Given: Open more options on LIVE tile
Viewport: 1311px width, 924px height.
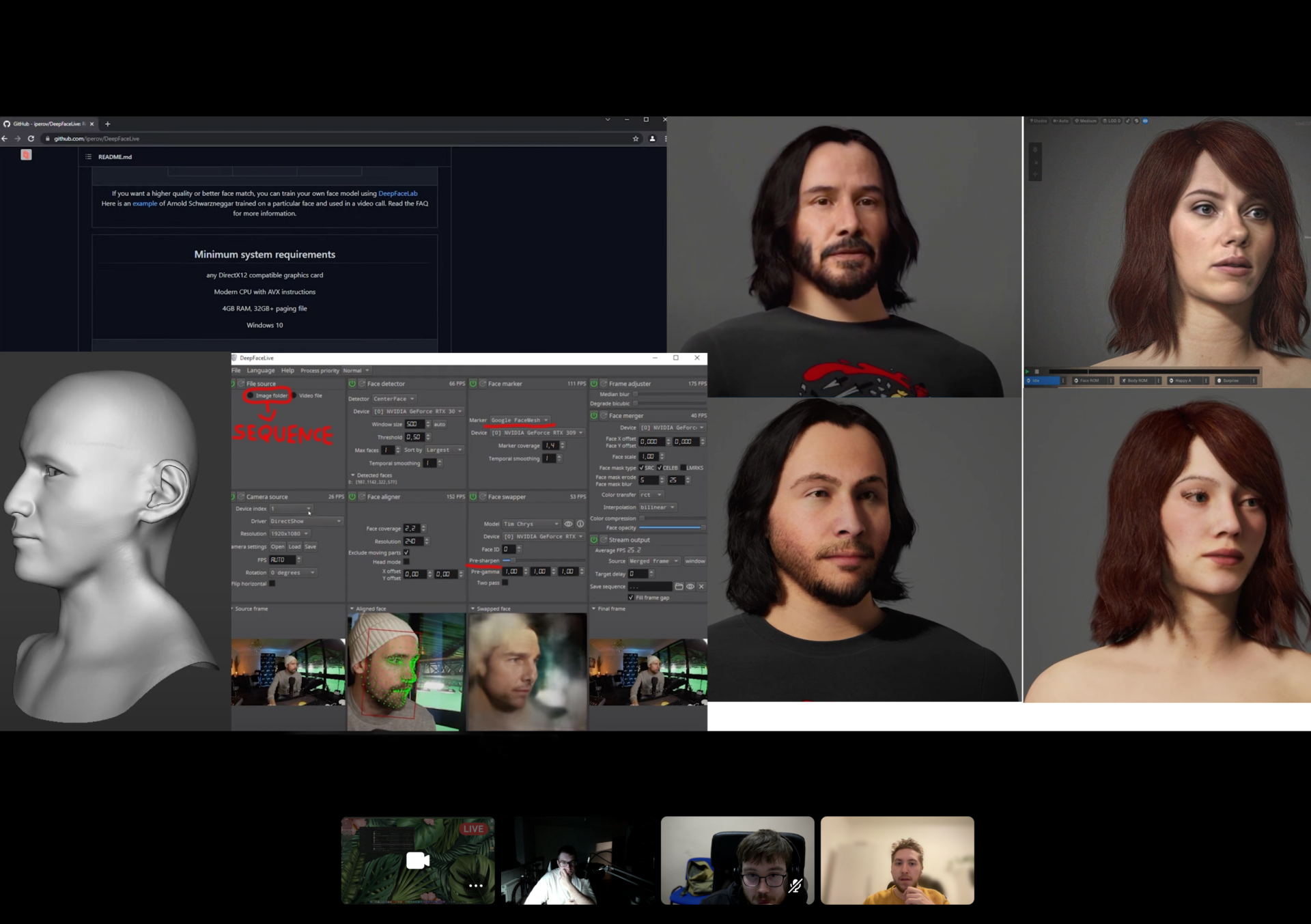Looking at the screenshot, I should pos(476,886).
